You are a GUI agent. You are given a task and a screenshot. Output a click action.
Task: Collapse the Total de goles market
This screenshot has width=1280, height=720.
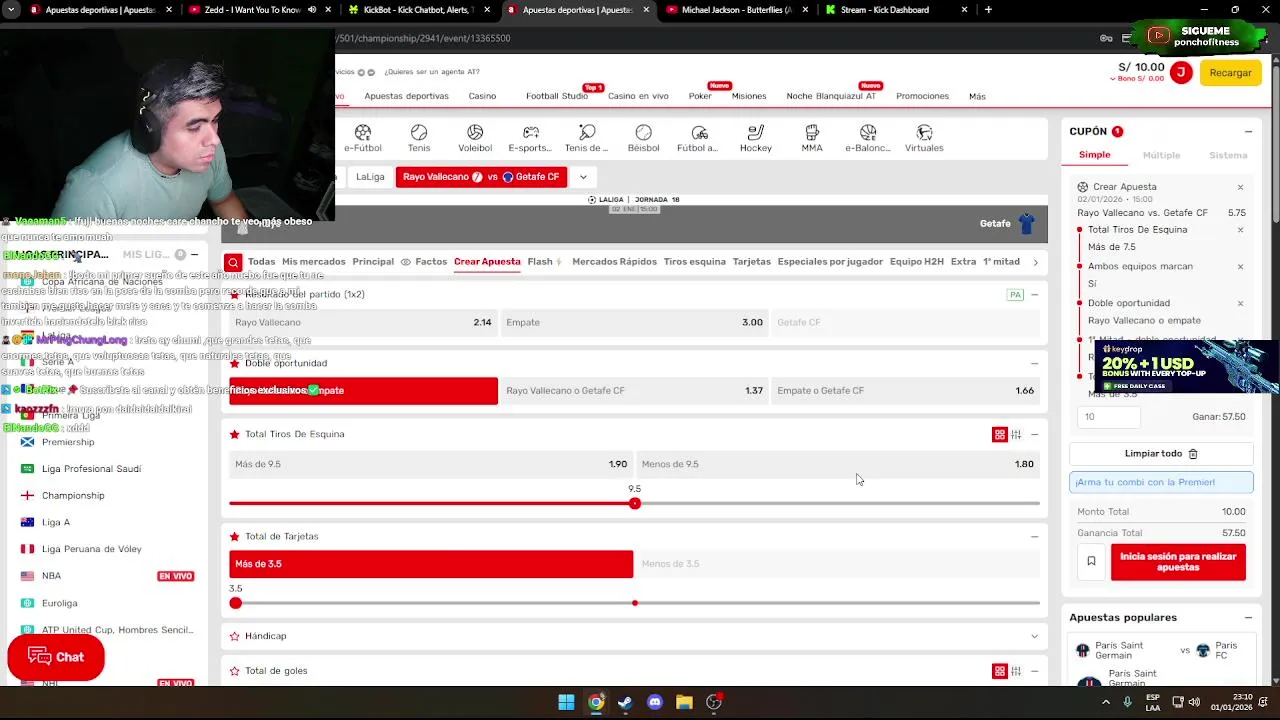coord(1034,671)
